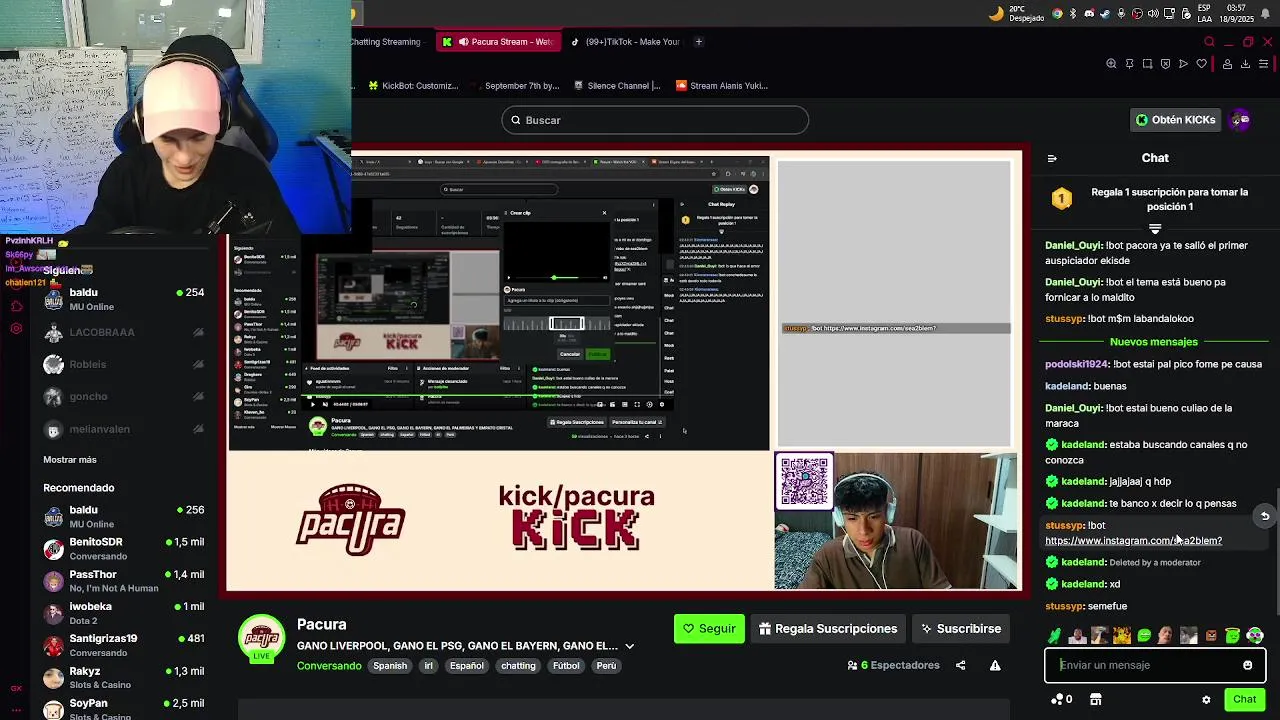Open iwobeka Dota 2 recommended channel
Viewport: 1280px width, 720px height.
(124, 613)
